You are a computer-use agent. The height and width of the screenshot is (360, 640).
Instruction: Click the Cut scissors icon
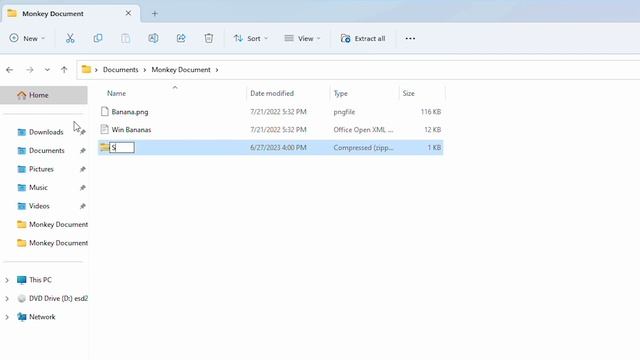click(x=70, y=38)
